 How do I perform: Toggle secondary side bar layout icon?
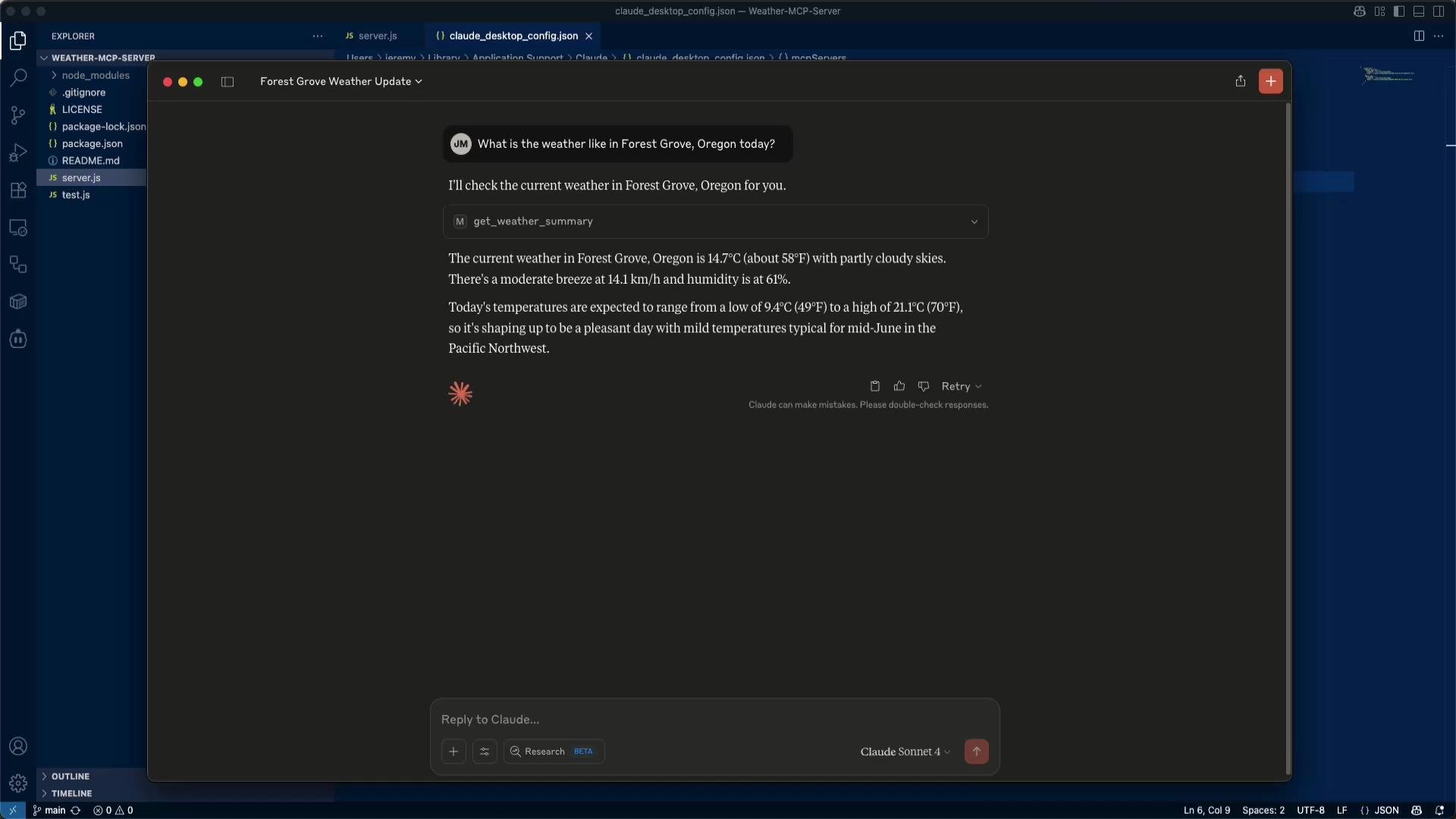pyautogui.click(x=1439, y=11)
